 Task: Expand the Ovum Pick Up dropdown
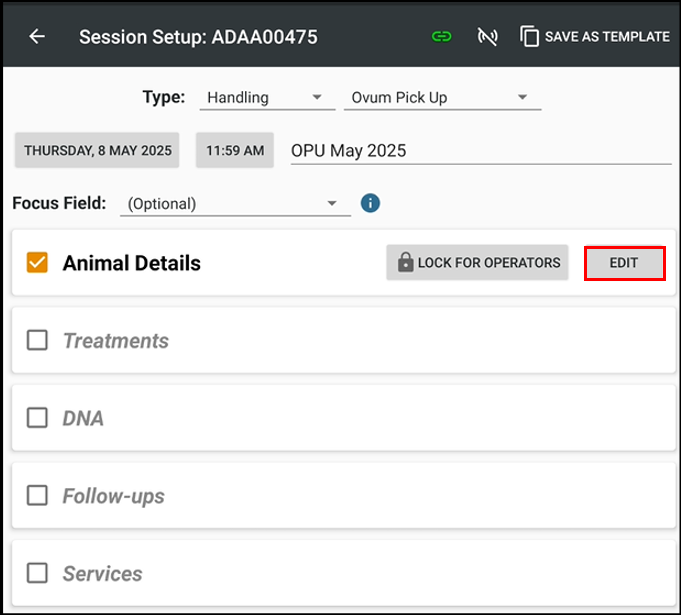(442, 98)
